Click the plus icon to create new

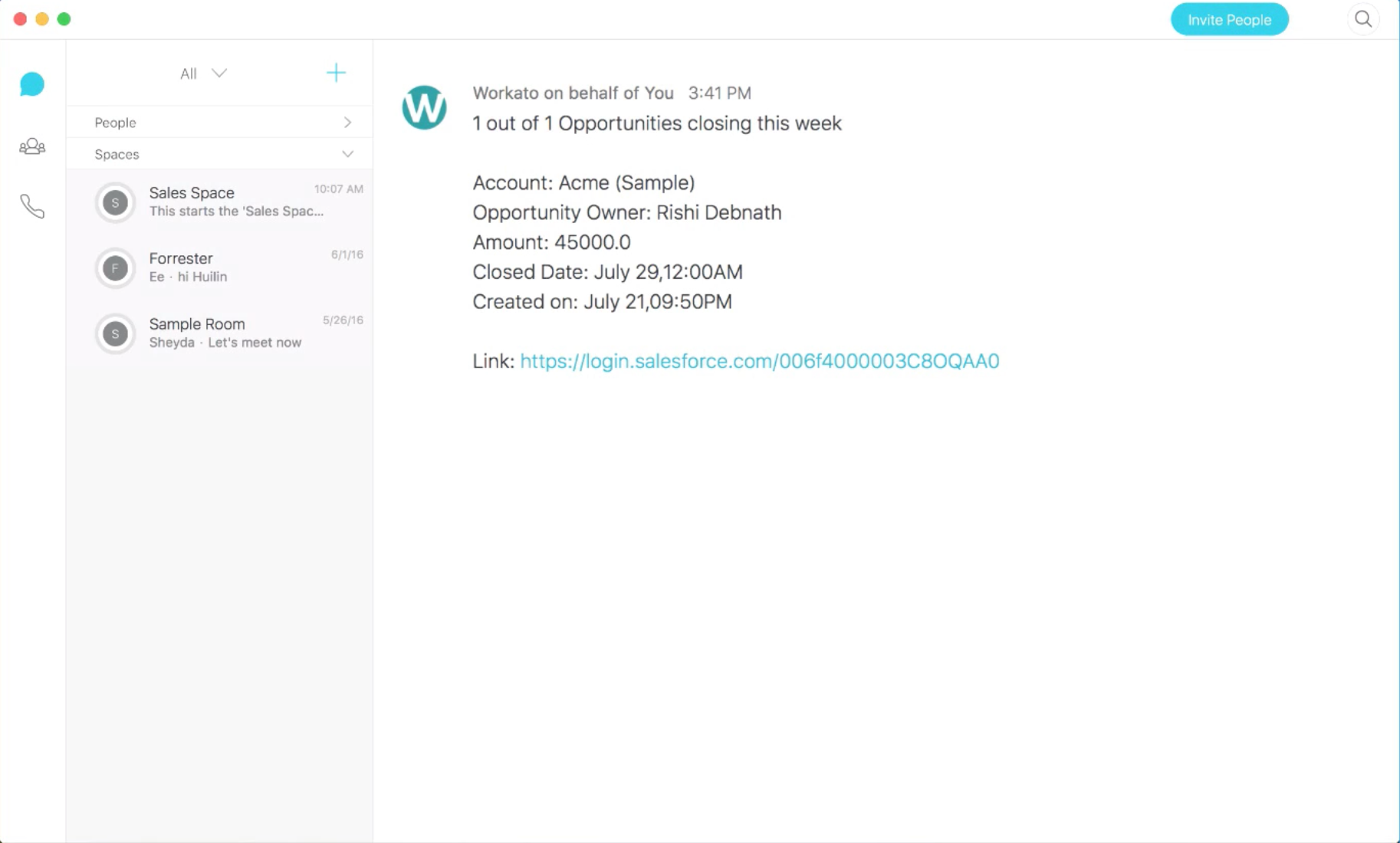pos(336,73)
